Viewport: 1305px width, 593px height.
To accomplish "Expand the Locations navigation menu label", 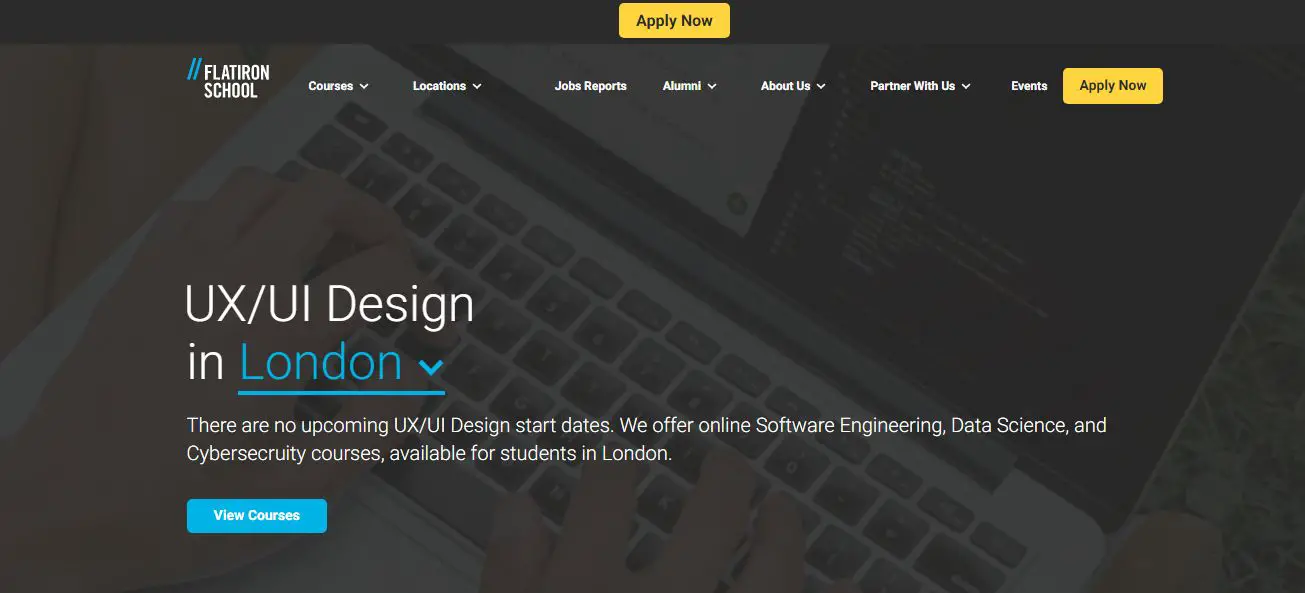I will pyautogui.click(x=439, y=86).
